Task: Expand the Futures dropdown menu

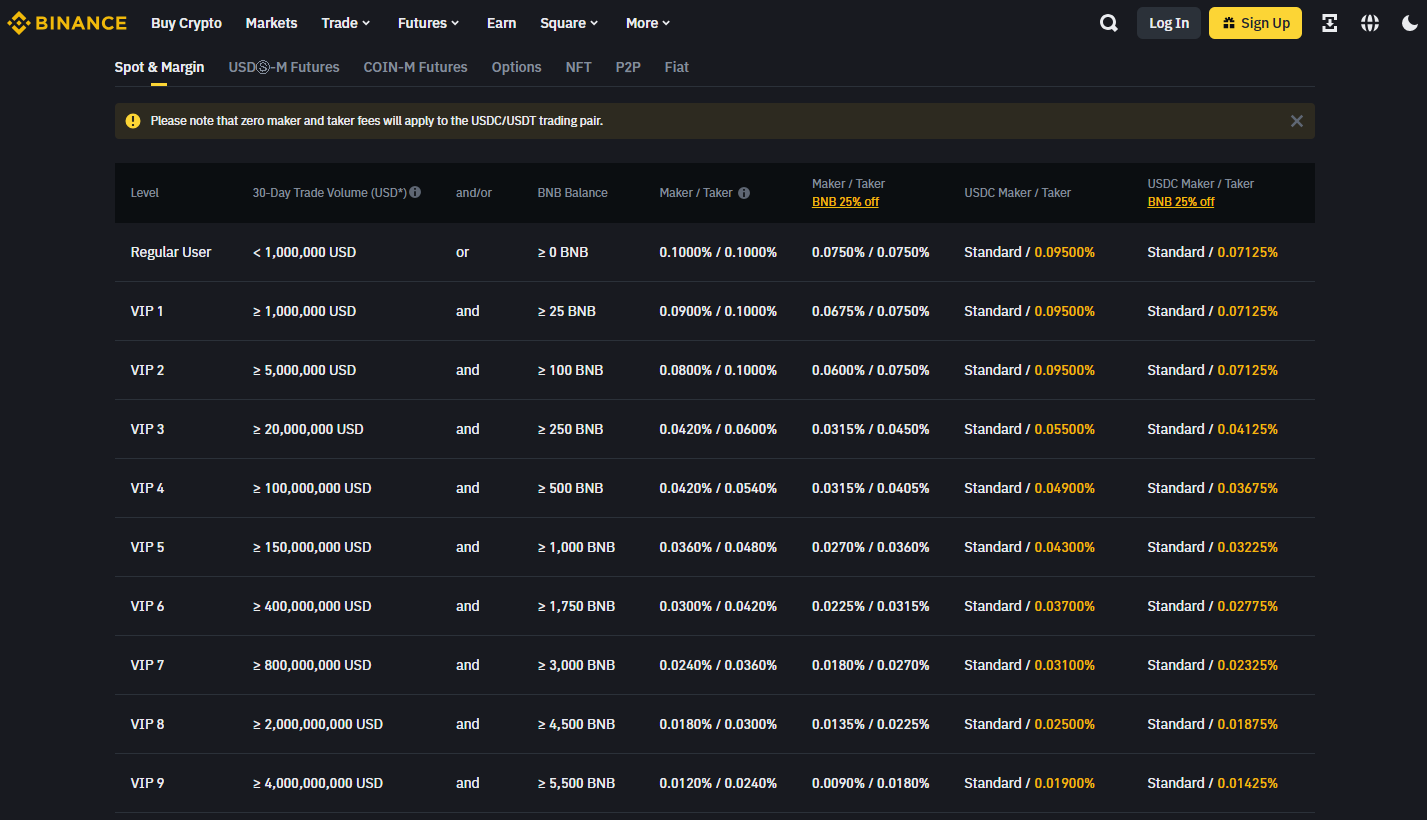Action: coord(429,23)
